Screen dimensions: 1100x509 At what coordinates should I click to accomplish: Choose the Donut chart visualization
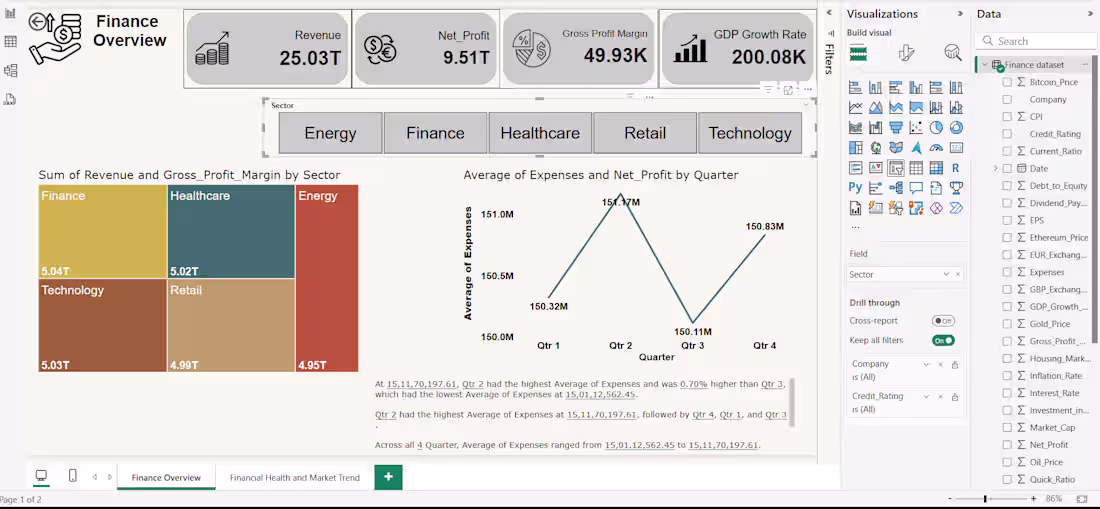click(x=955, y=128)
